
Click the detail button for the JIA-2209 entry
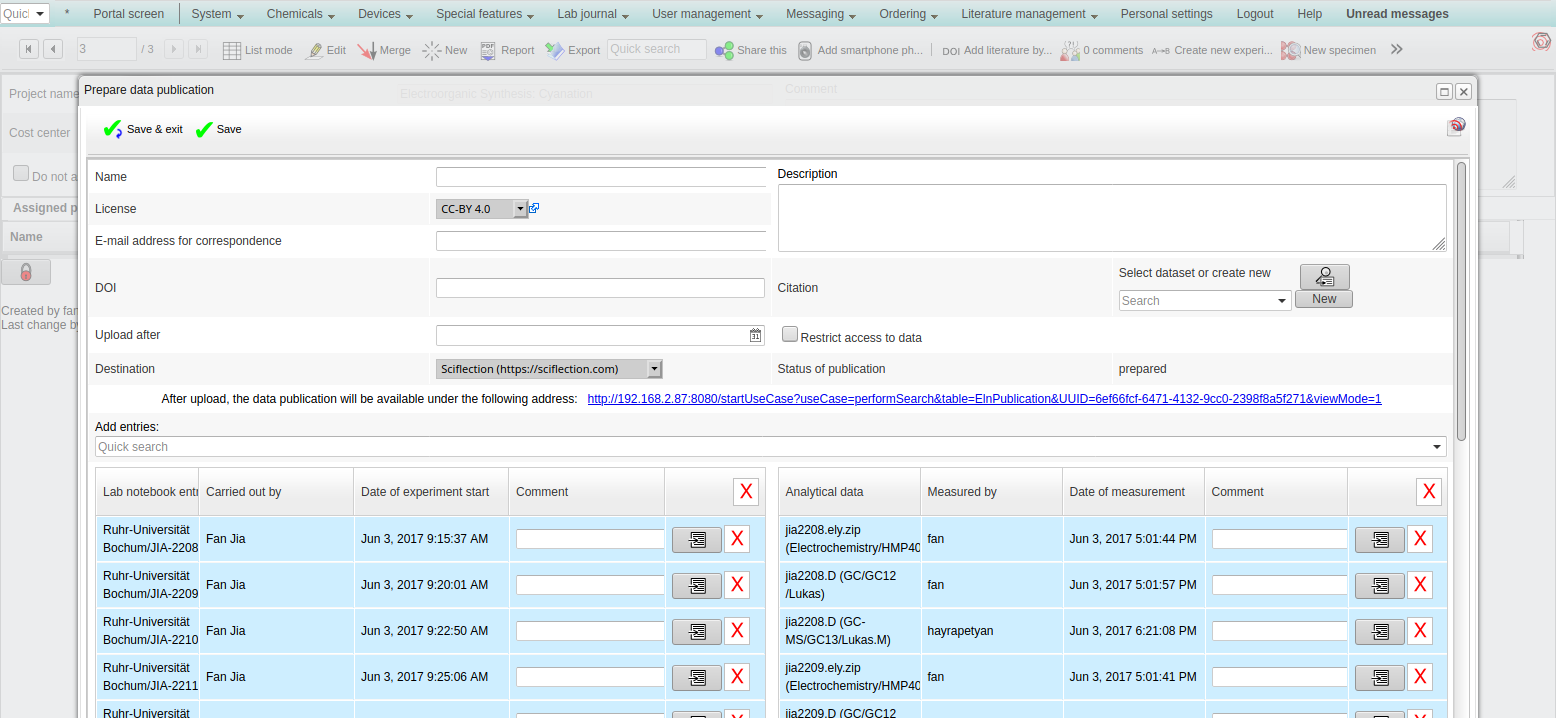(696, 585)
